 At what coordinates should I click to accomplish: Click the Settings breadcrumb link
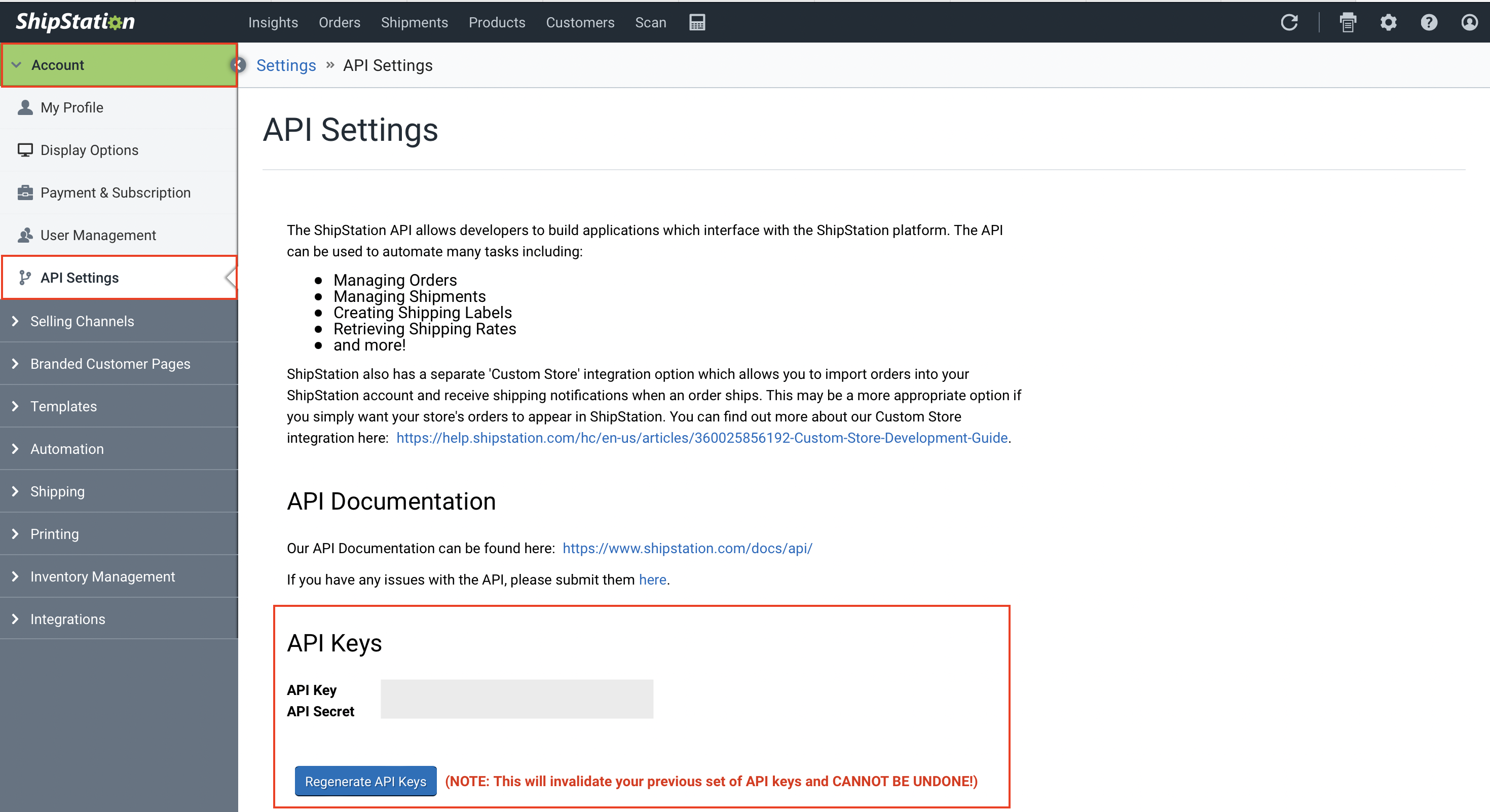pyautogui.click(x=286, y=65)
